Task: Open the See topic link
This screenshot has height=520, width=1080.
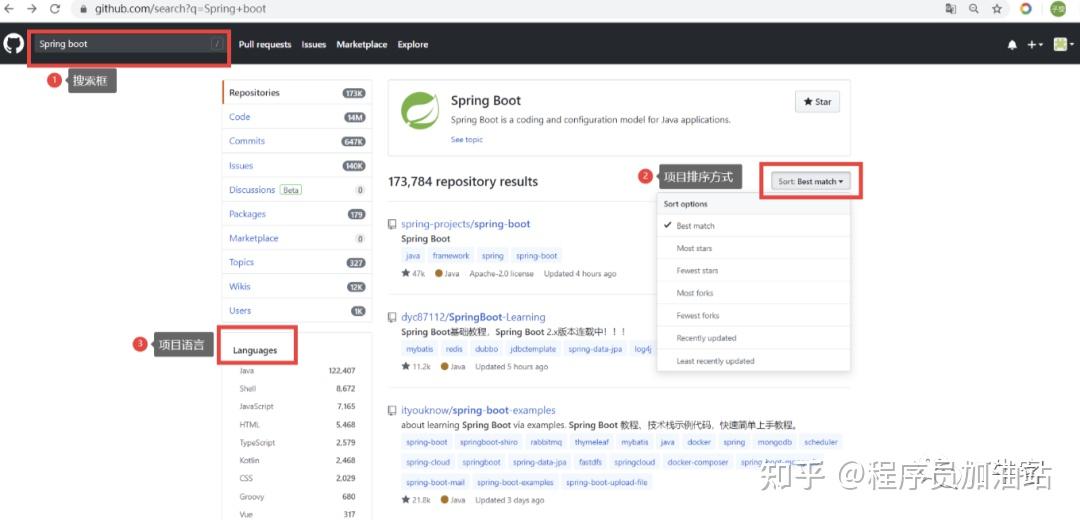Action: point(466,140)
